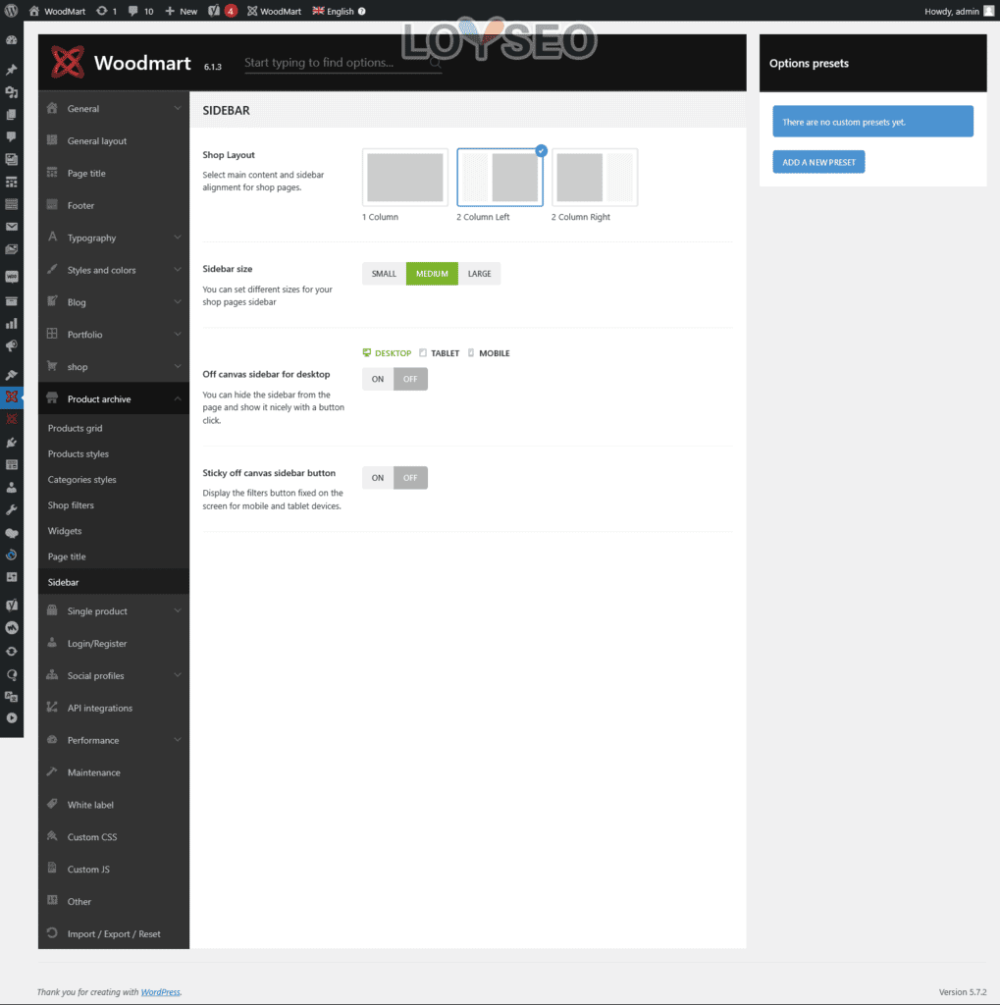The image size is (1000, 1005).
Task: Click the bar chart analytics icon in admin menu
Action: [x=12, y=323]
